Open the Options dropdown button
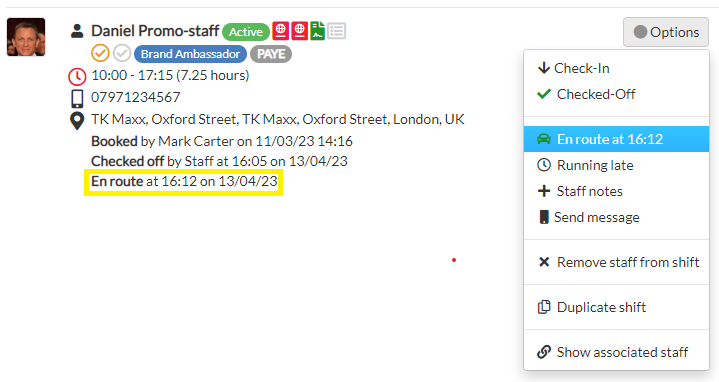 coord(666,32)
